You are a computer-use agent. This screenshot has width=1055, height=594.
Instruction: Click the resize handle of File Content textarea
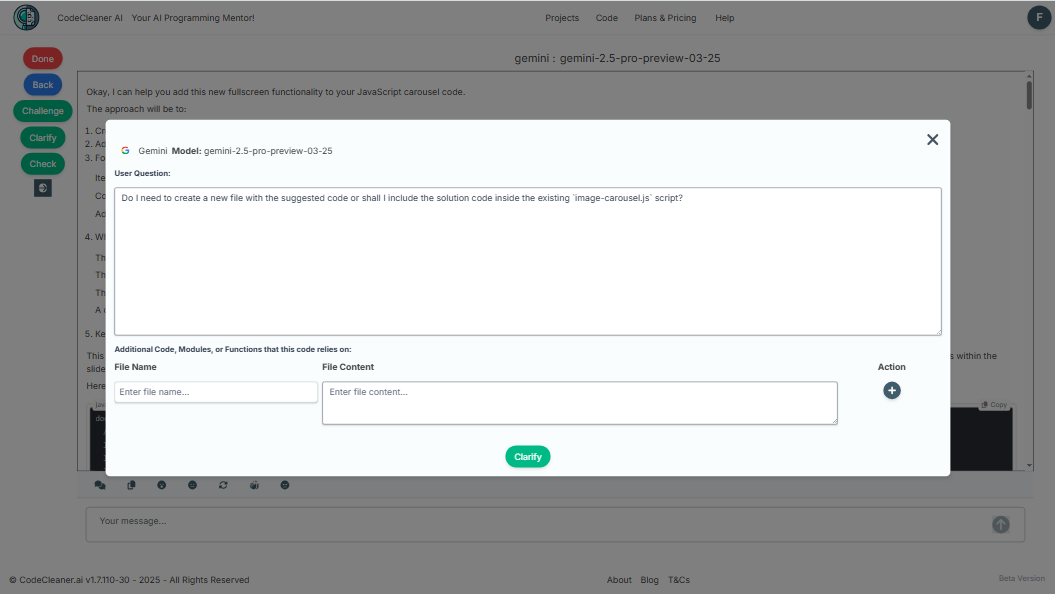(835, 422)
